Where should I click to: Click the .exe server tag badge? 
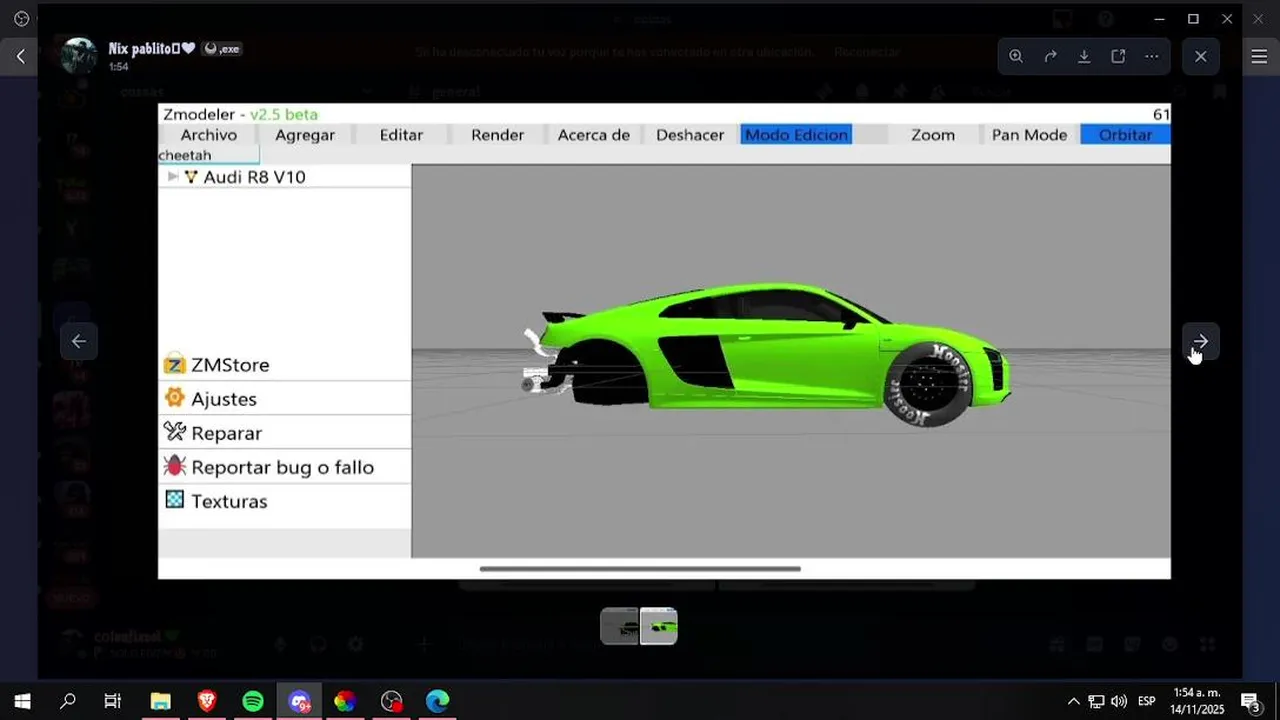222,48
